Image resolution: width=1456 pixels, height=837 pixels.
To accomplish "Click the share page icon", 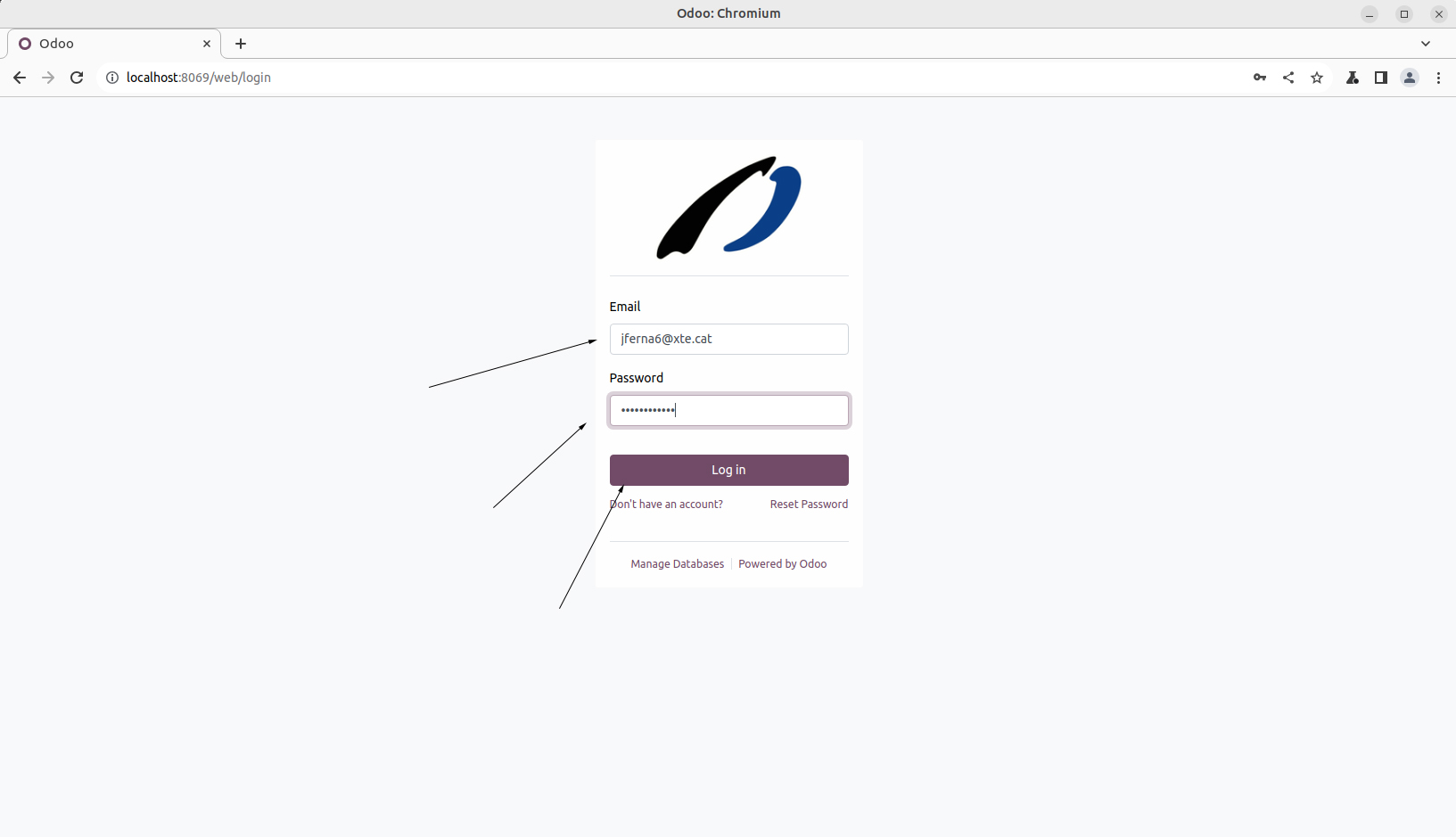I will [1288, 78].
